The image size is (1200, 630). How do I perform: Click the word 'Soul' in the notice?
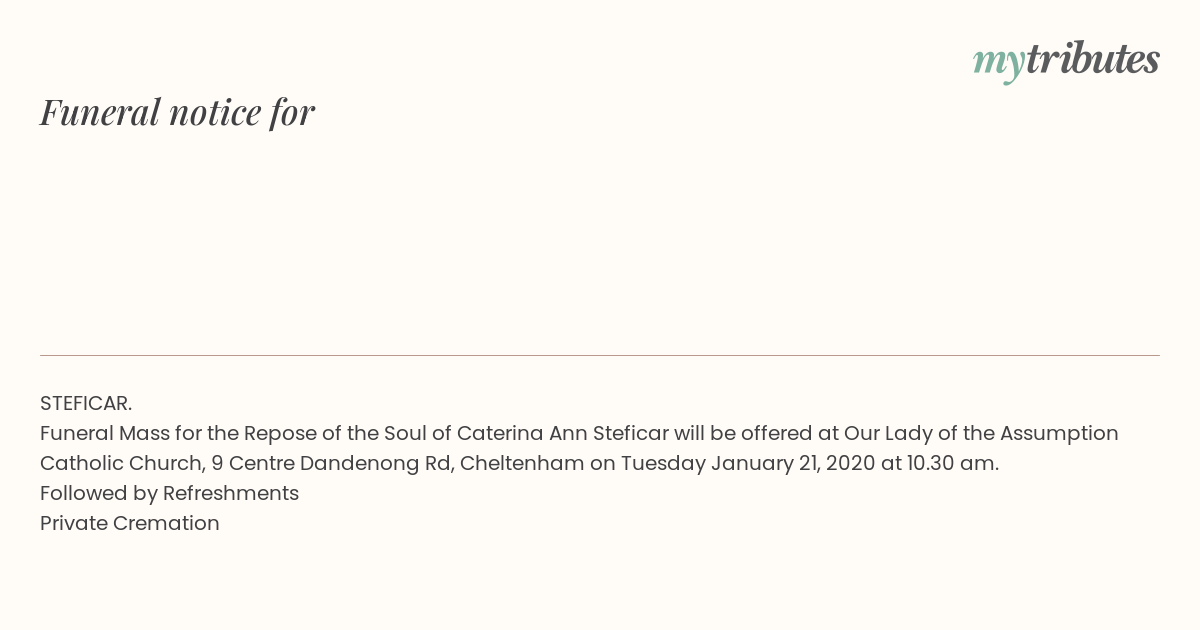[405, 433]
